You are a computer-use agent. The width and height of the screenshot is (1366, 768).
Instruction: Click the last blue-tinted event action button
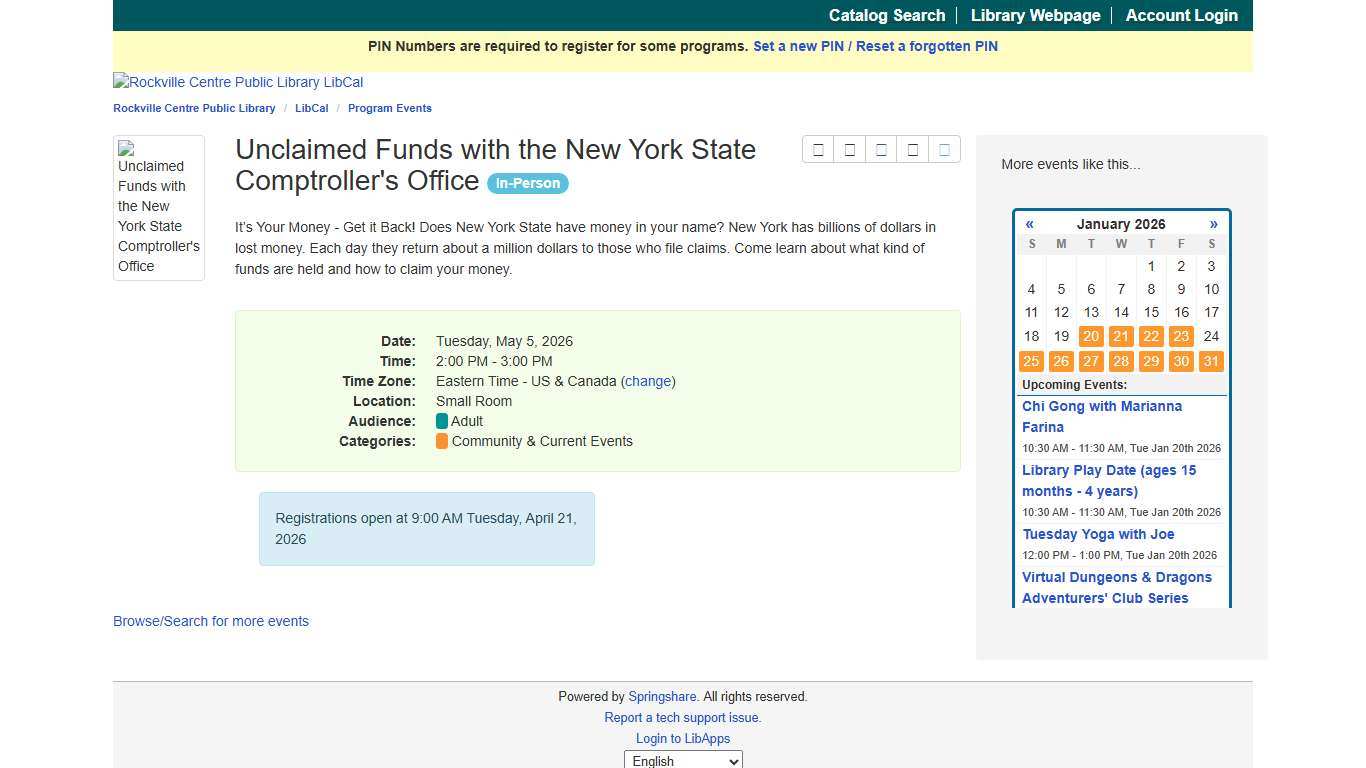[x=944, y=150]
